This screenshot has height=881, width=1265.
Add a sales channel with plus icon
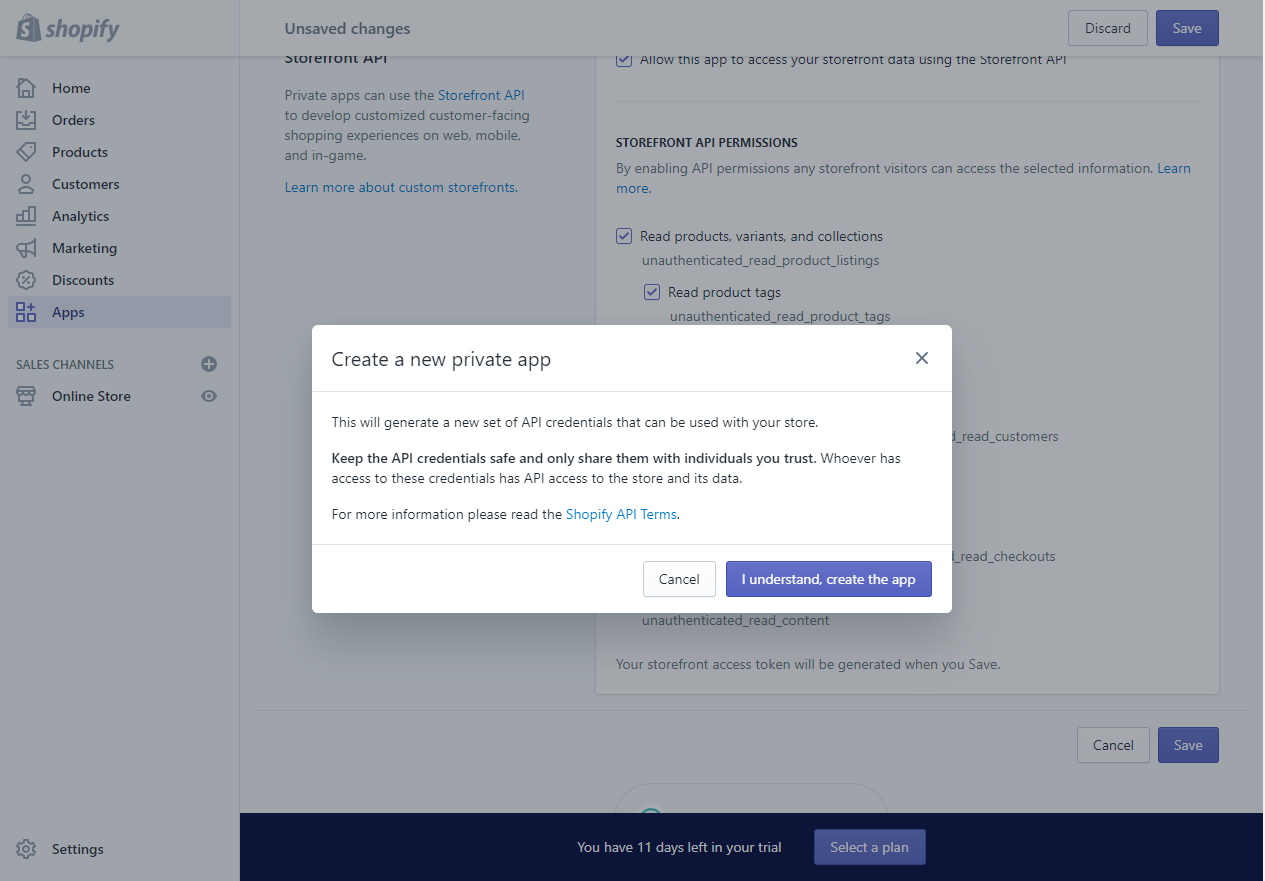tap(209, 364)
